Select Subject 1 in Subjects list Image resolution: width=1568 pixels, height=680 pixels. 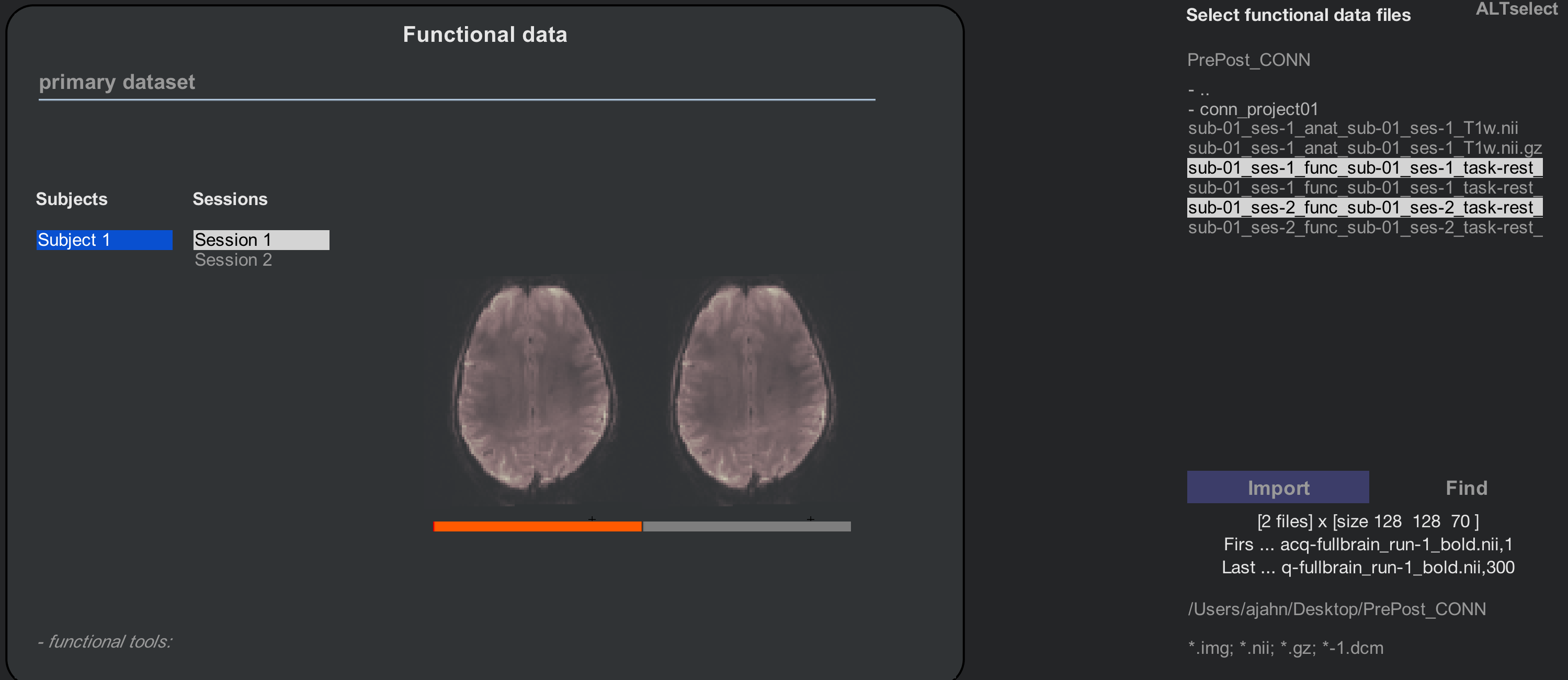[x=104, y=240]
